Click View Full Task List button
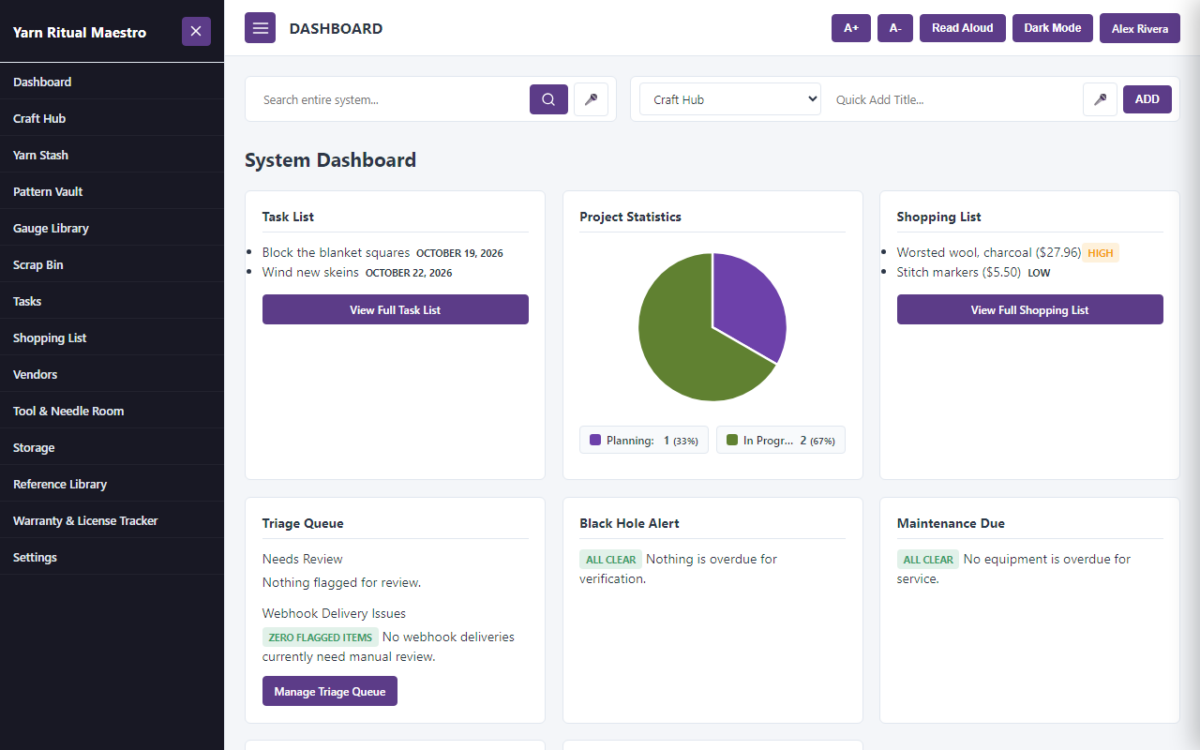 pos(395,310)
